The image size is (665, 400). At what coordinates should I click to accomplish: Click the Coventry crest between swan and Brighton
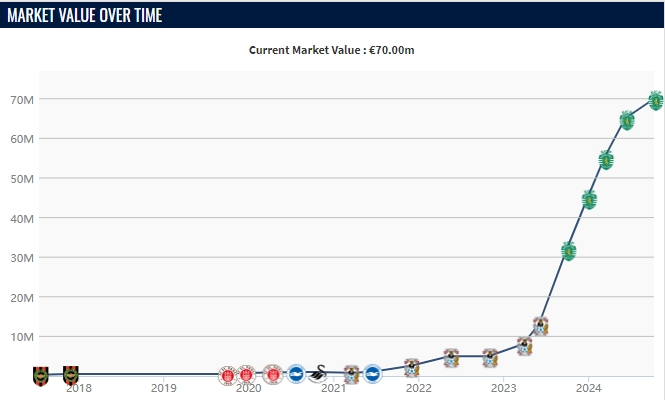pyautogui.click(x=351, y=375)
